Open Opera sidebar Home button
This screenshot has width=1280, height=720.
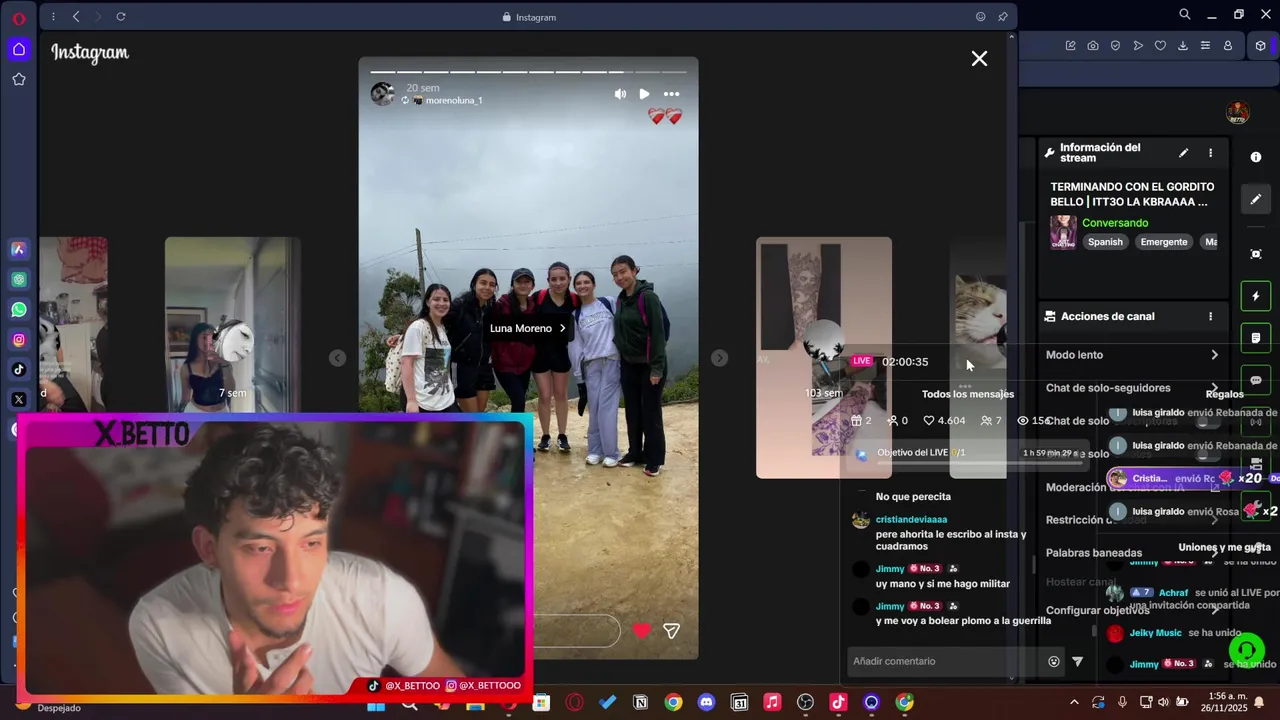pyautogui.click(x=19, y=49)
